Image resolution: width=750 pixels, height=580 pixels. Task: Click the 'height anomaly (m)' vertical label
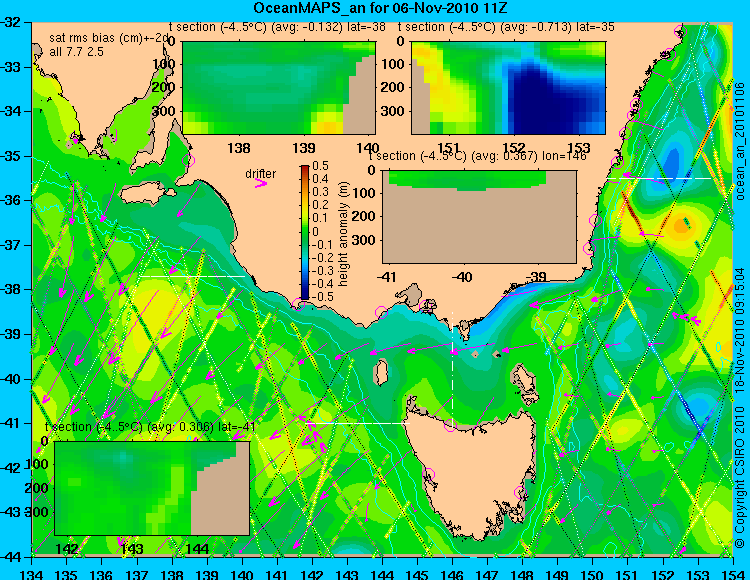coord(343,234)
